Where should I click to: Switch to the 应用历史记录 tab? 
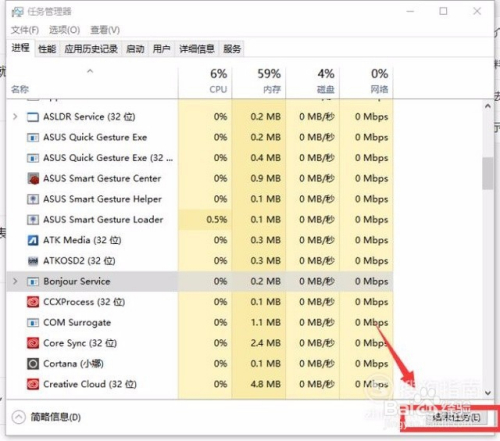(91, 49)
